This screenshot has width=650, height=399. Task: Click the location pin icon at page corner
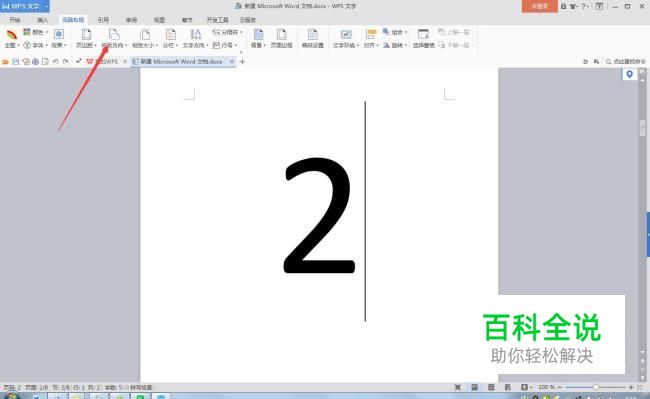pyautogui.click(x=629, y=74)
